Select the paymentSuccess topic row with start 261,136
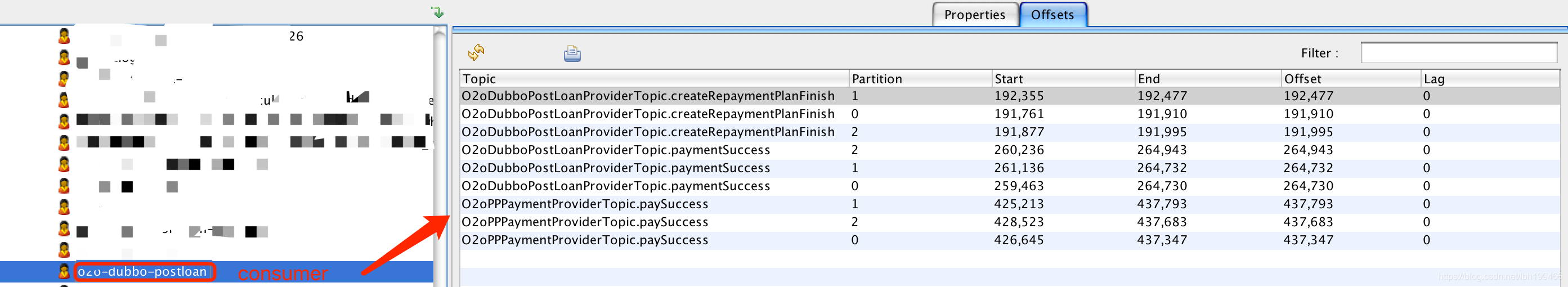This screenshot has height=287, width=1568. [1010, 168]
